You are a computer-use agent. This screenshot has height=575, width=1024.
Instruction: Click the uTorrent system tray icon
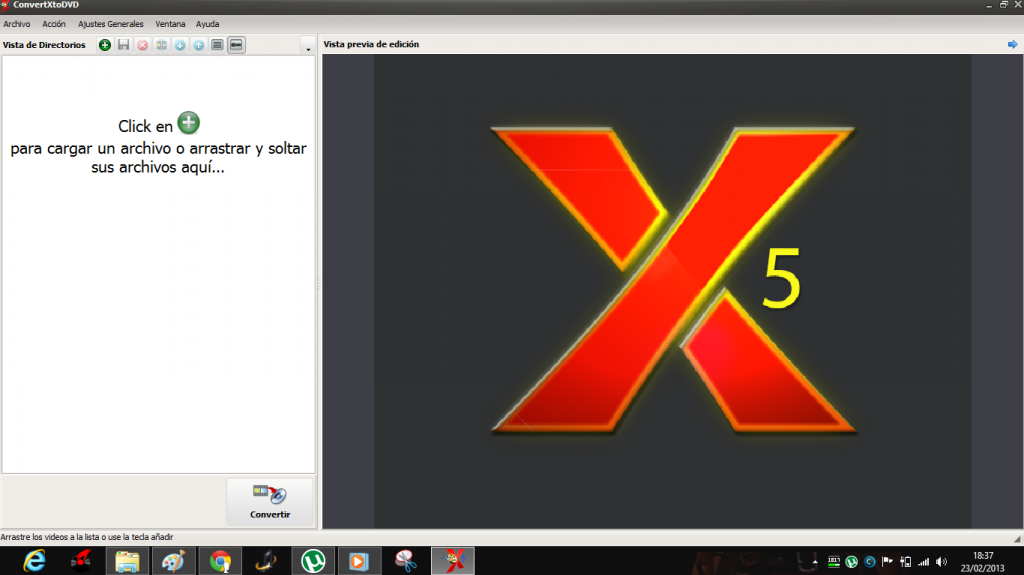click(x=852, y=561)
